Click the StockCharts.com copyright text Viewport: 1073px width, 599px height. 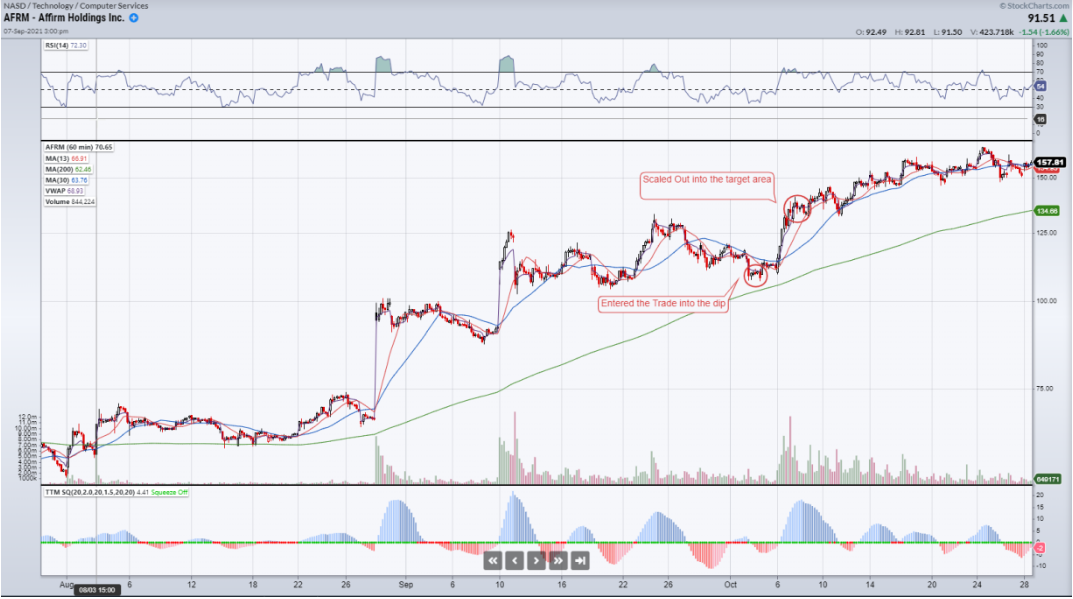pyautogui.click(x=1034, y=5)
